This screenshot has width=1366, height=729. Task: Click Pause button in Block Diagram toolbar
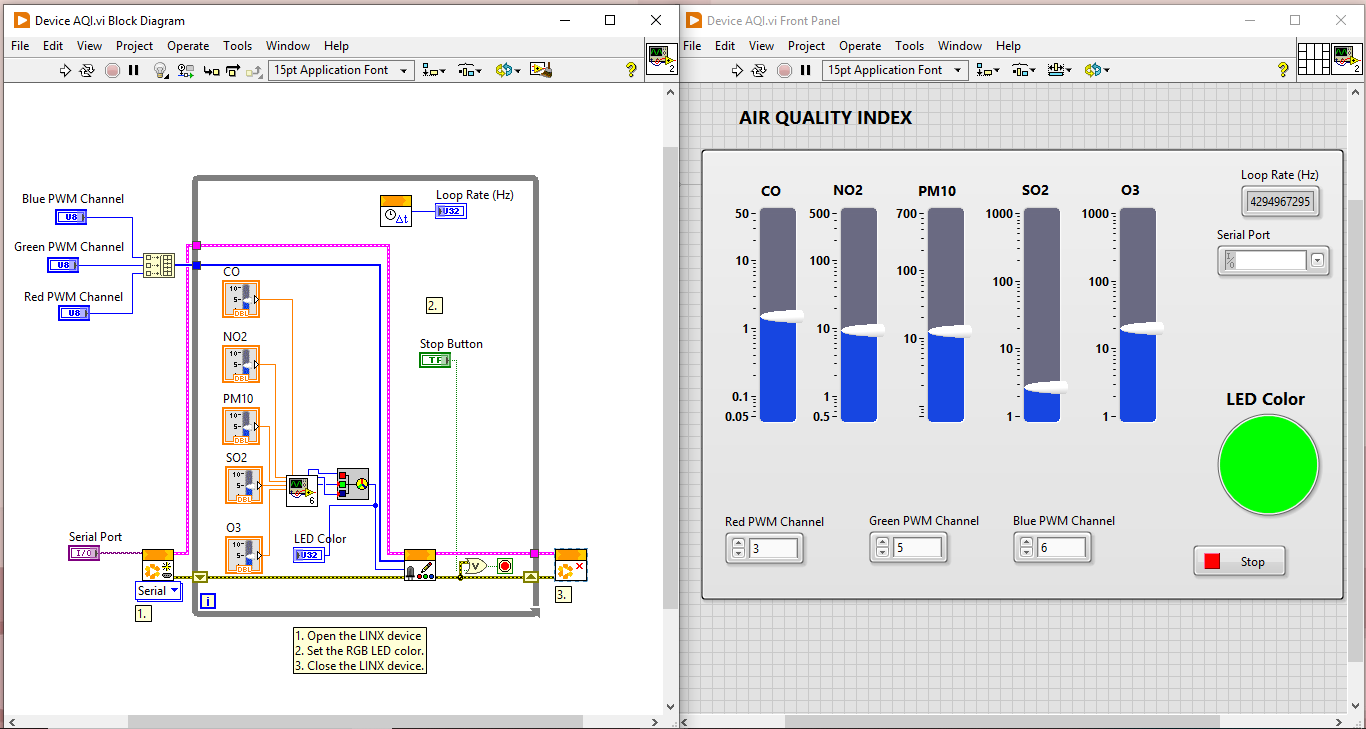pos(134,70)
